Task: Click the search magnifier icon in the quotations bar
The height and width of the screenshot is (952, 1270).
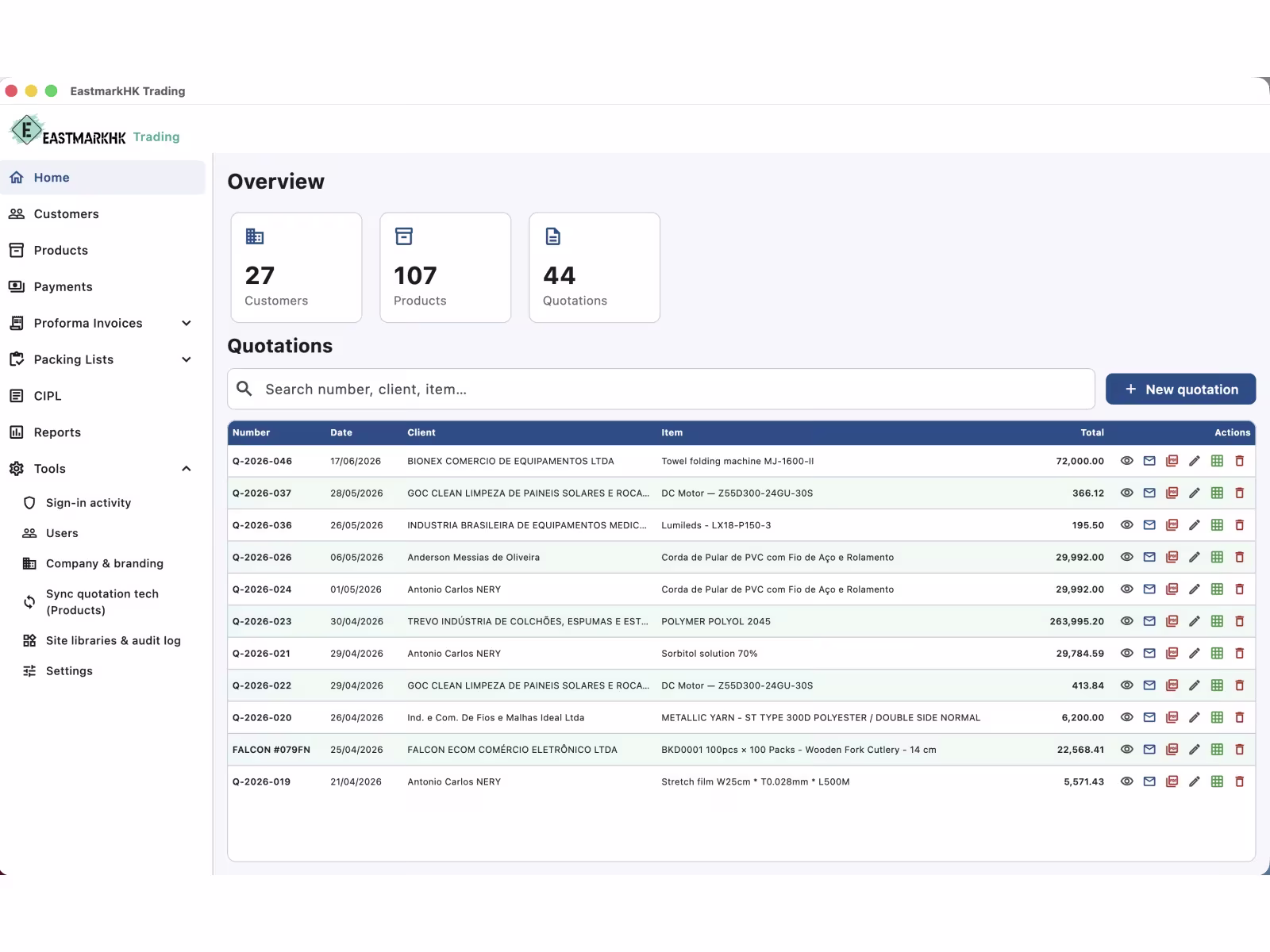Action: click(x=244, y=389)
